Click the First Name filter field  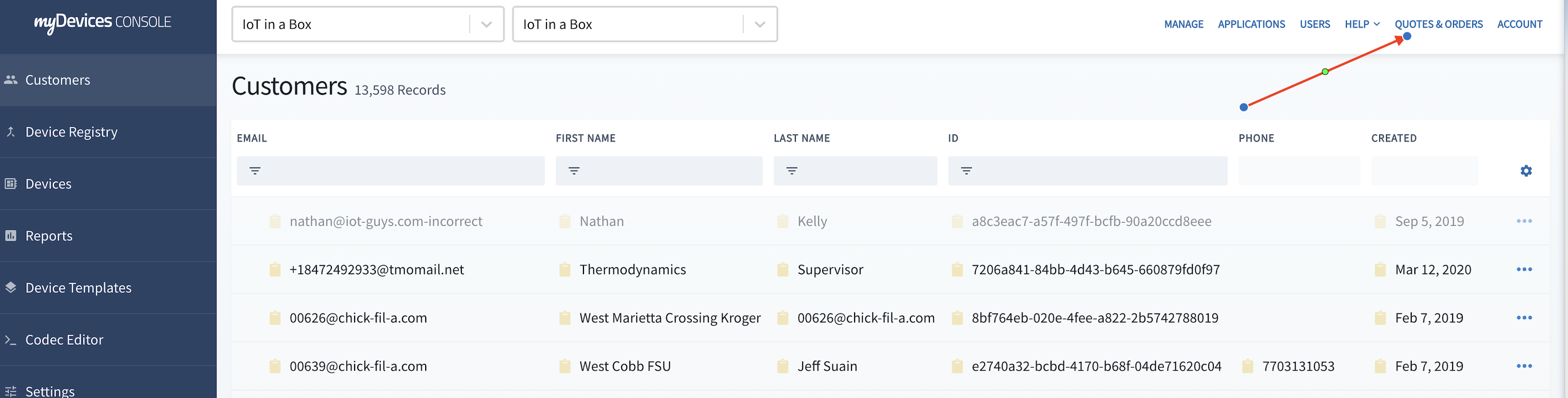(659, 171)
